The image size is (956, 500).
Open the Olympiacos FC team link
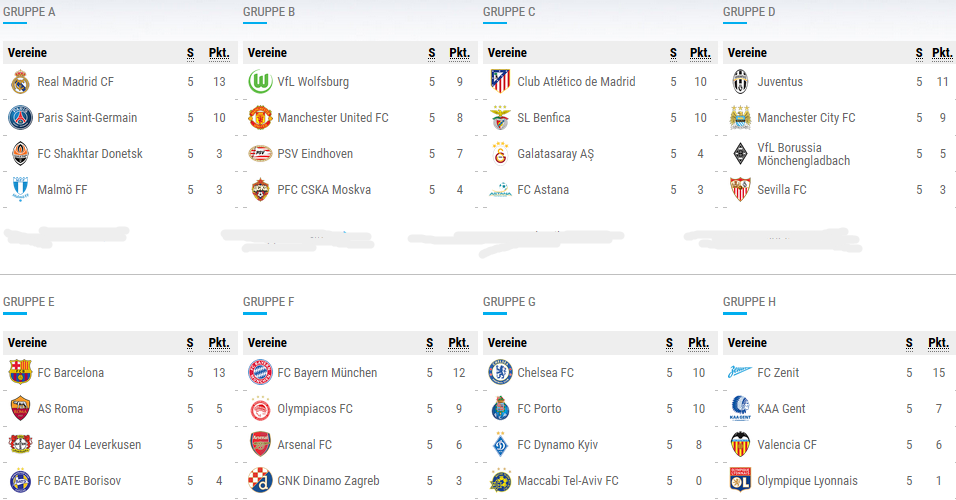click(x=315, y=409)
